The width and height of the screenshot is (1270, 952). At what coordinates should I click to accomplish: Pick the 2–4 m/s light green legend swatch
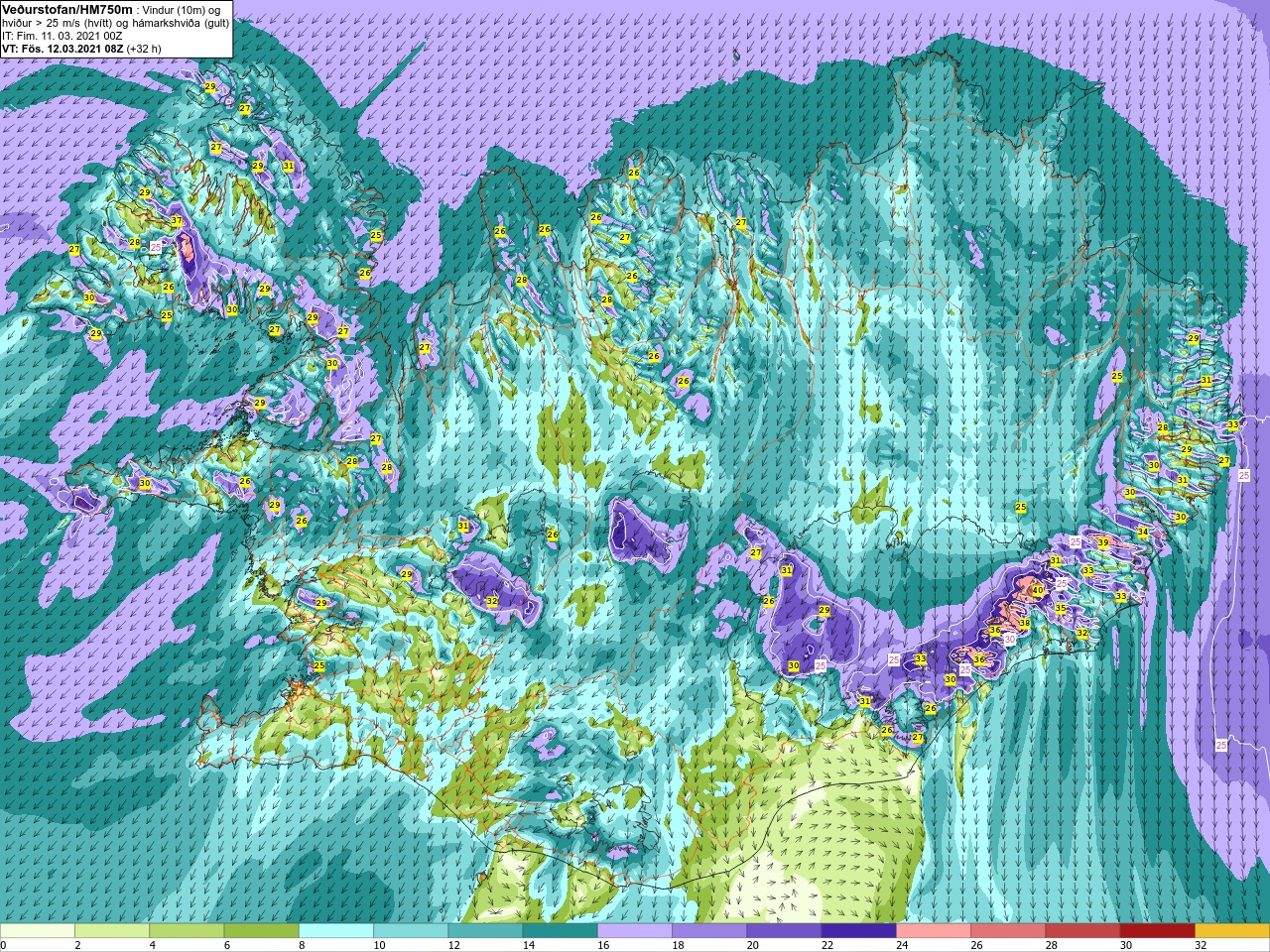112,931
